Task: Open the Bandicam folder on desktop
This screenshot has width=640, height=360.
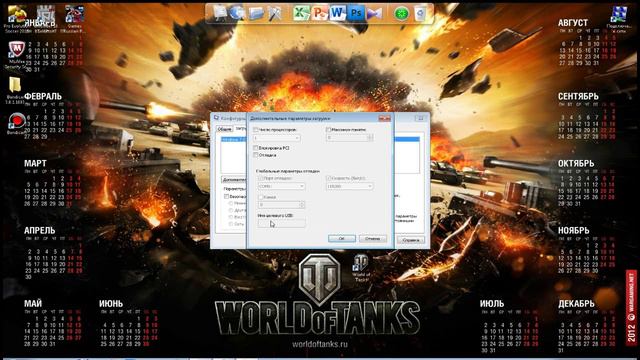Action: 15,90
